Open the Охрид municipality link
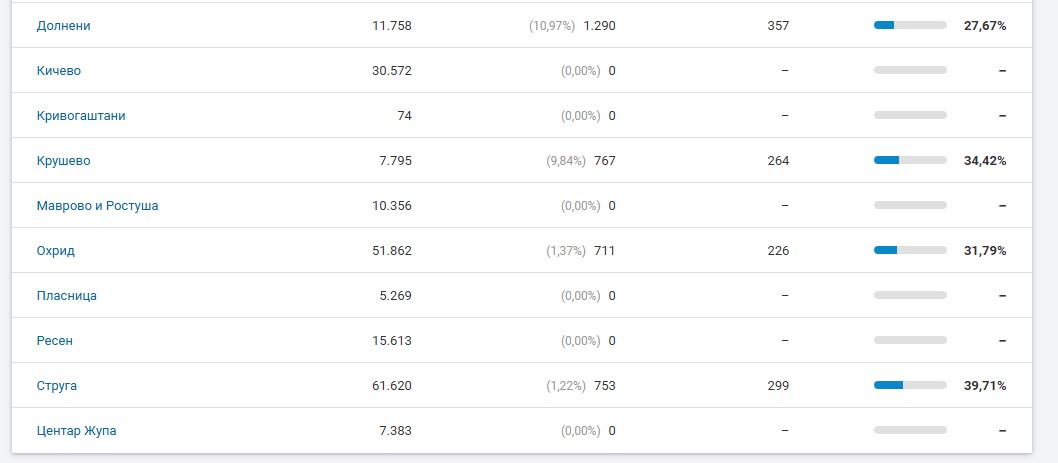Screen dimensions: 1058x463 pos(55,250)
